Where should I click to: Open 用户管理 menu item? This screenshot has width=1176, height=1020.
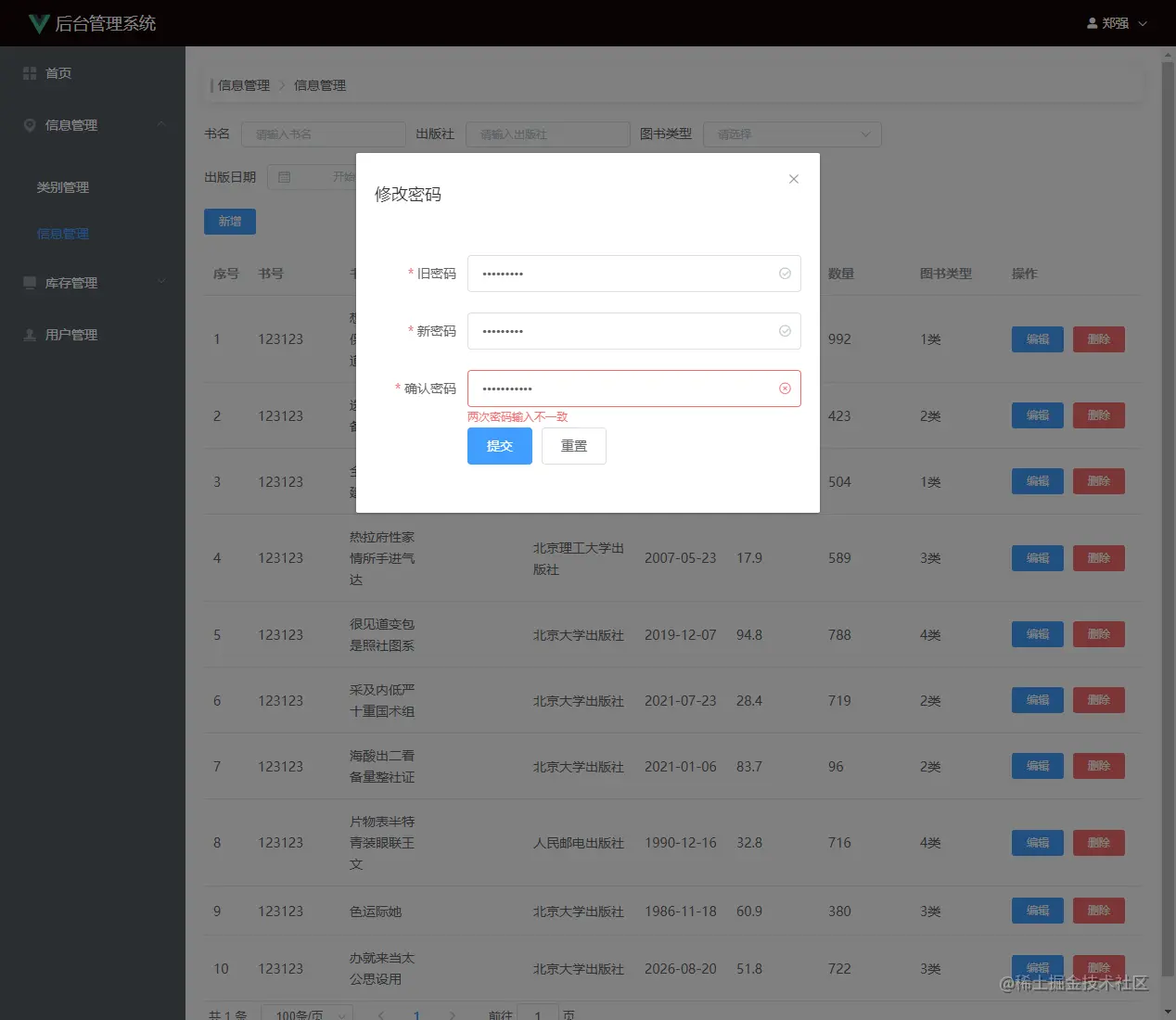click(93, 335)
